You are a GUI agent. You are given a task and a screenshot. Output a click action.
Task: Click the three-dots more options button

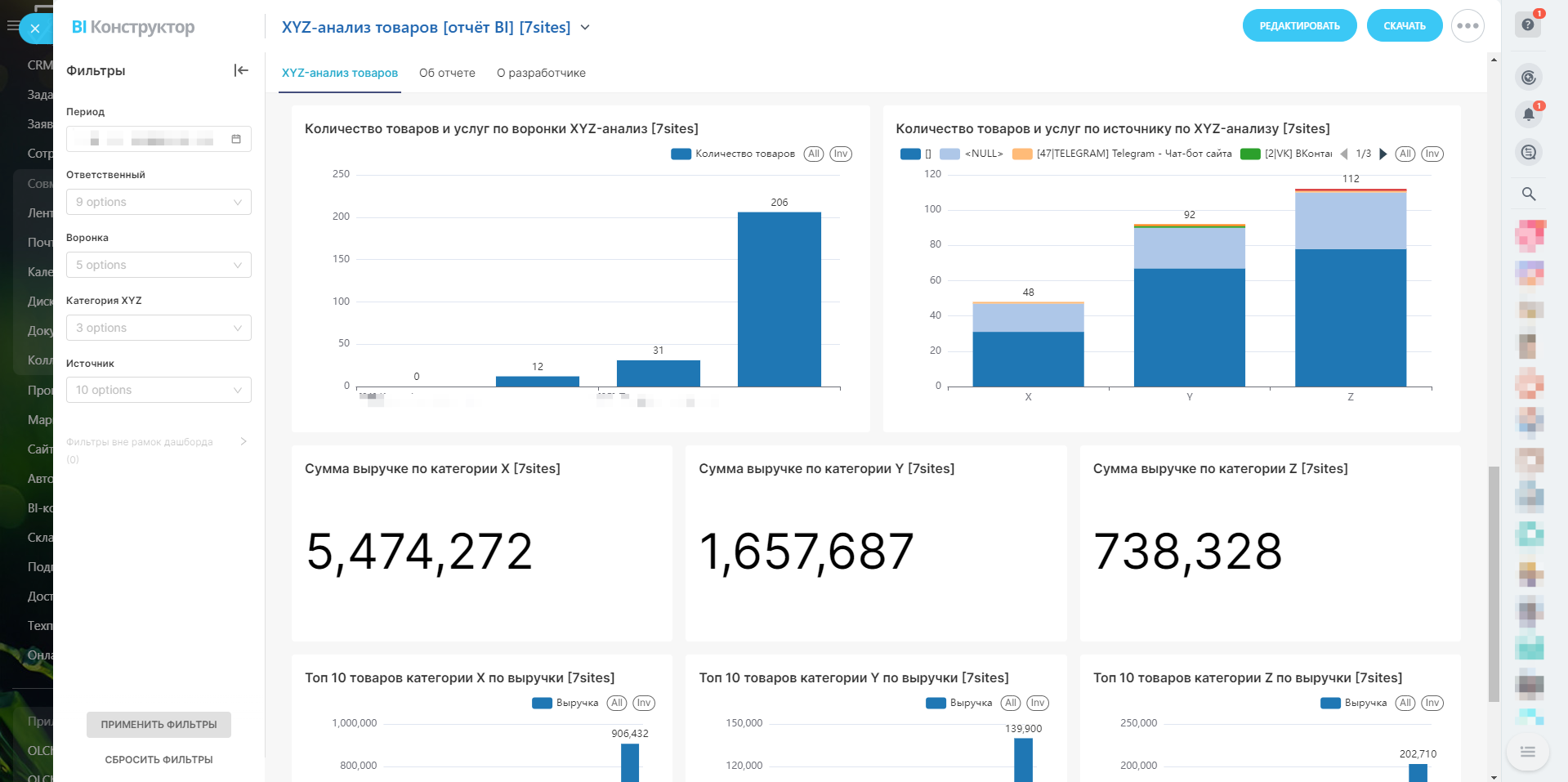click(x=1467, y=26)
